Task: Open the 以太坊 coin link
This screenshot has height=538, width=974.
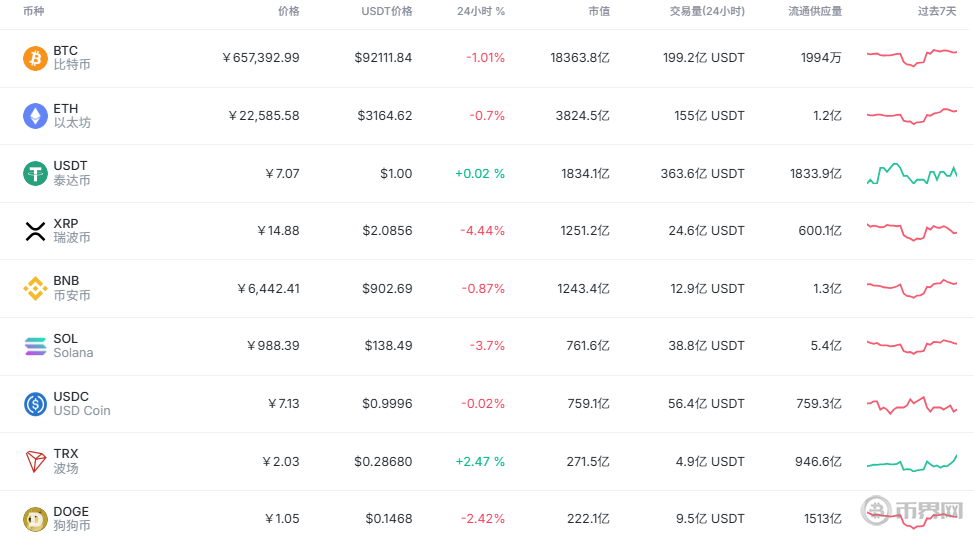Action: pyautogui.click(x=72, y=123)
